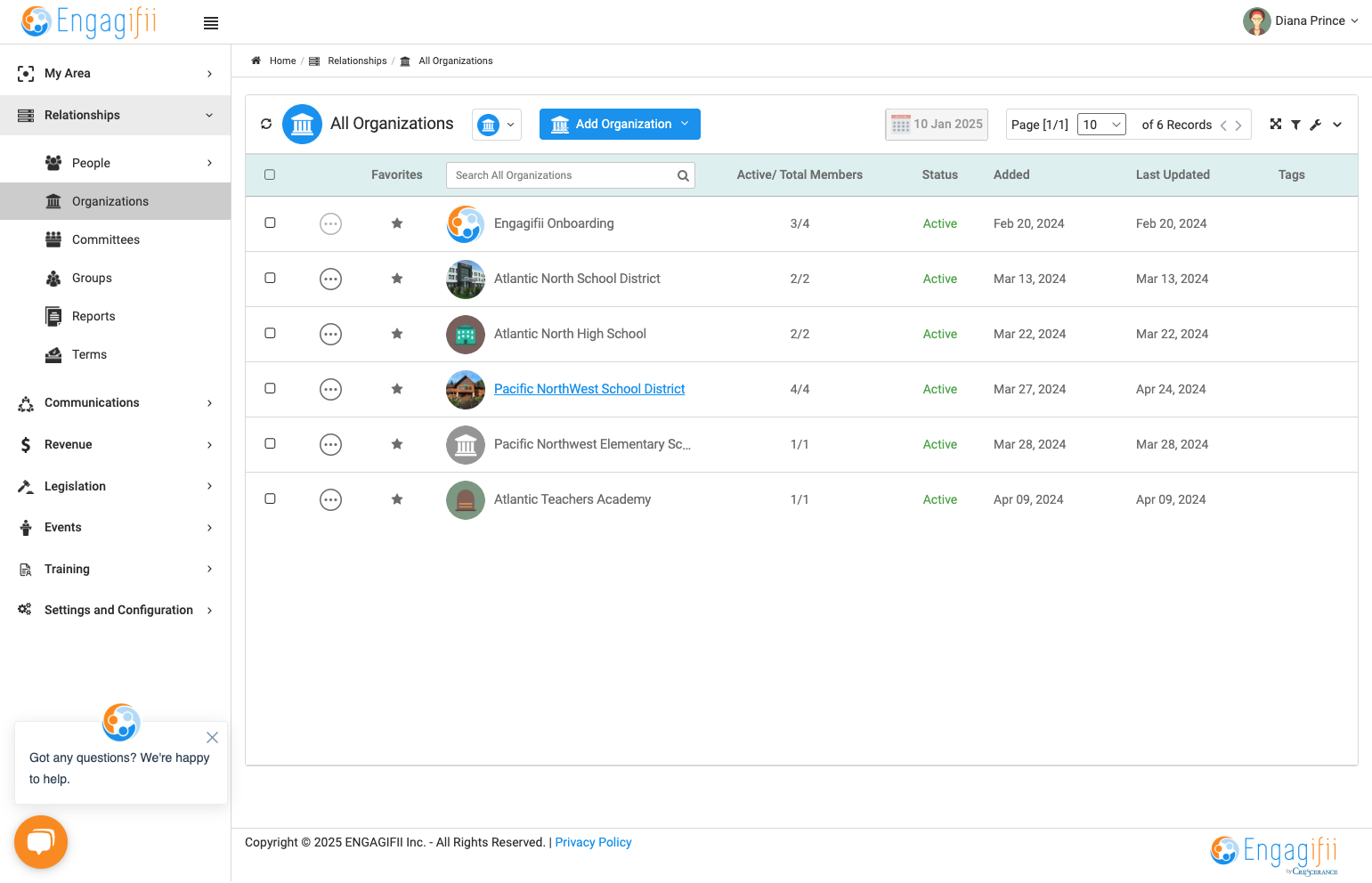Click the Last Updated column header
Image resolution: width=1372 pixels, height=883 pixels.
point(1173,174)
